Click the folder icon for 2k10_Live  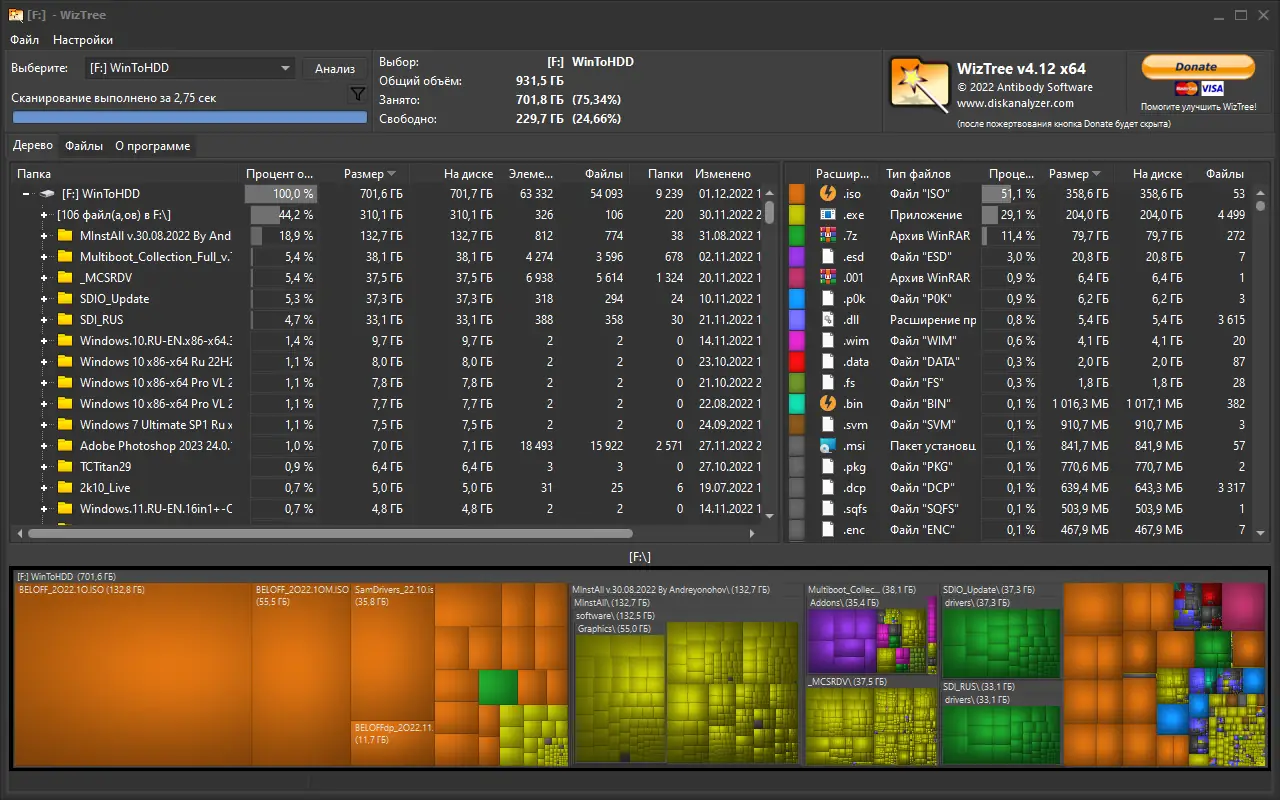tap(66, 488)
